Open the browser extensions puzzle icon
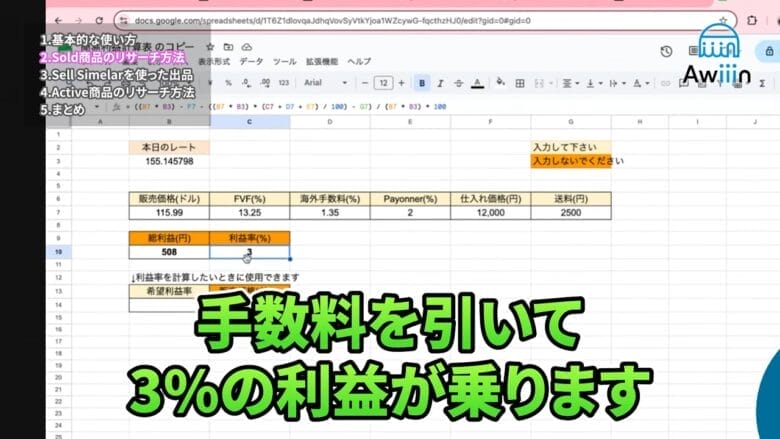780x439 pixels. pos(752,20)
